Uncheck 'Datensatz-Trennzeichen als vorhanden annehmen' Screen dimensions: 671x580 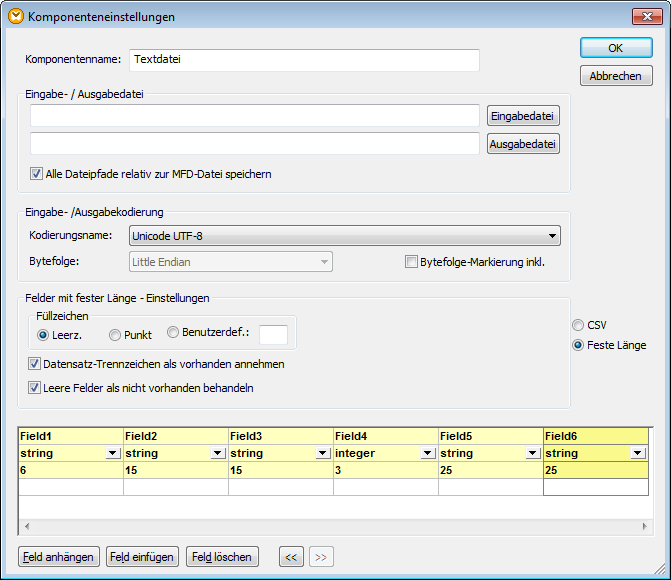point(35,364)
